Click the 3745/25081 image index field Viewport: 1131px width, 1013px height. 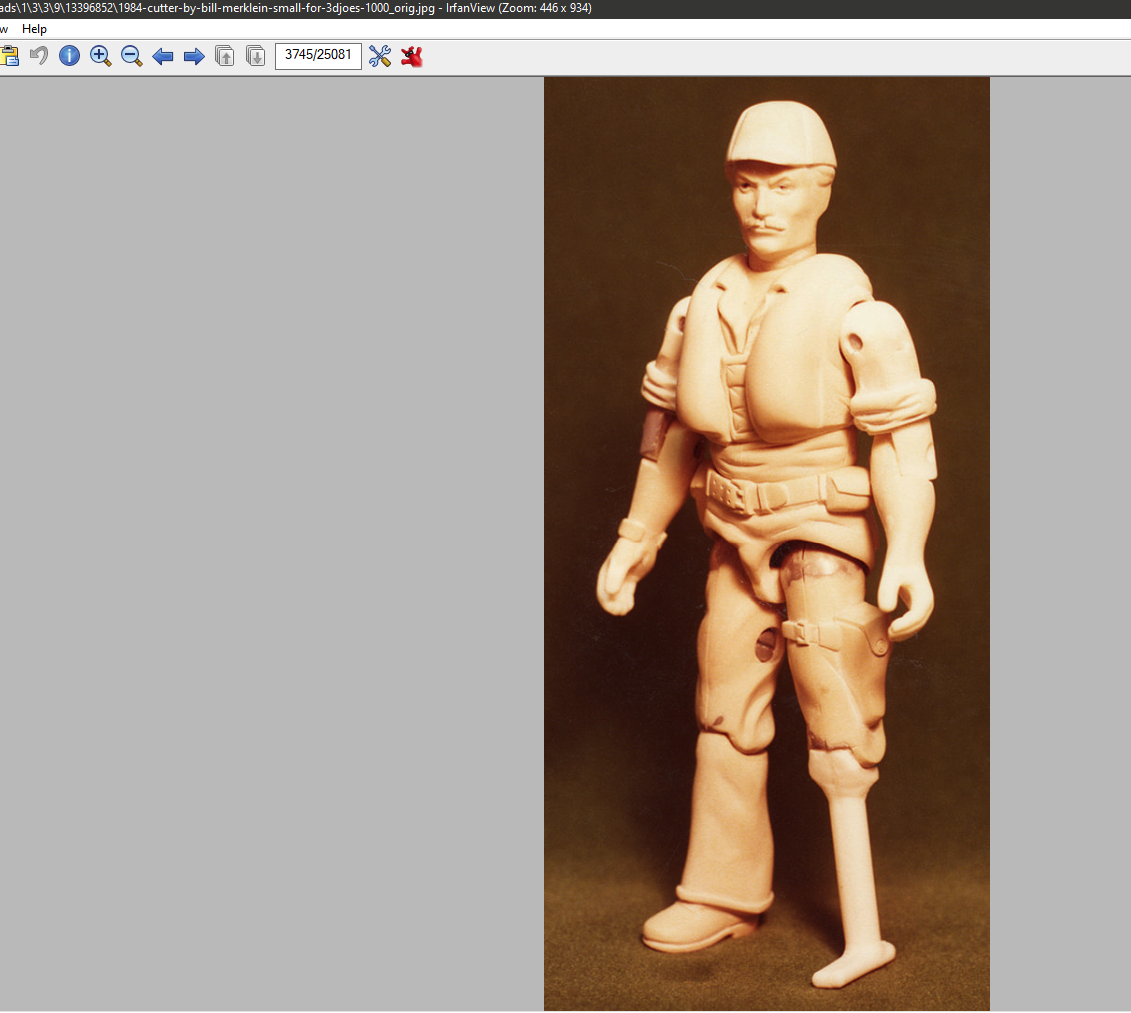click(x=318, y=55)
